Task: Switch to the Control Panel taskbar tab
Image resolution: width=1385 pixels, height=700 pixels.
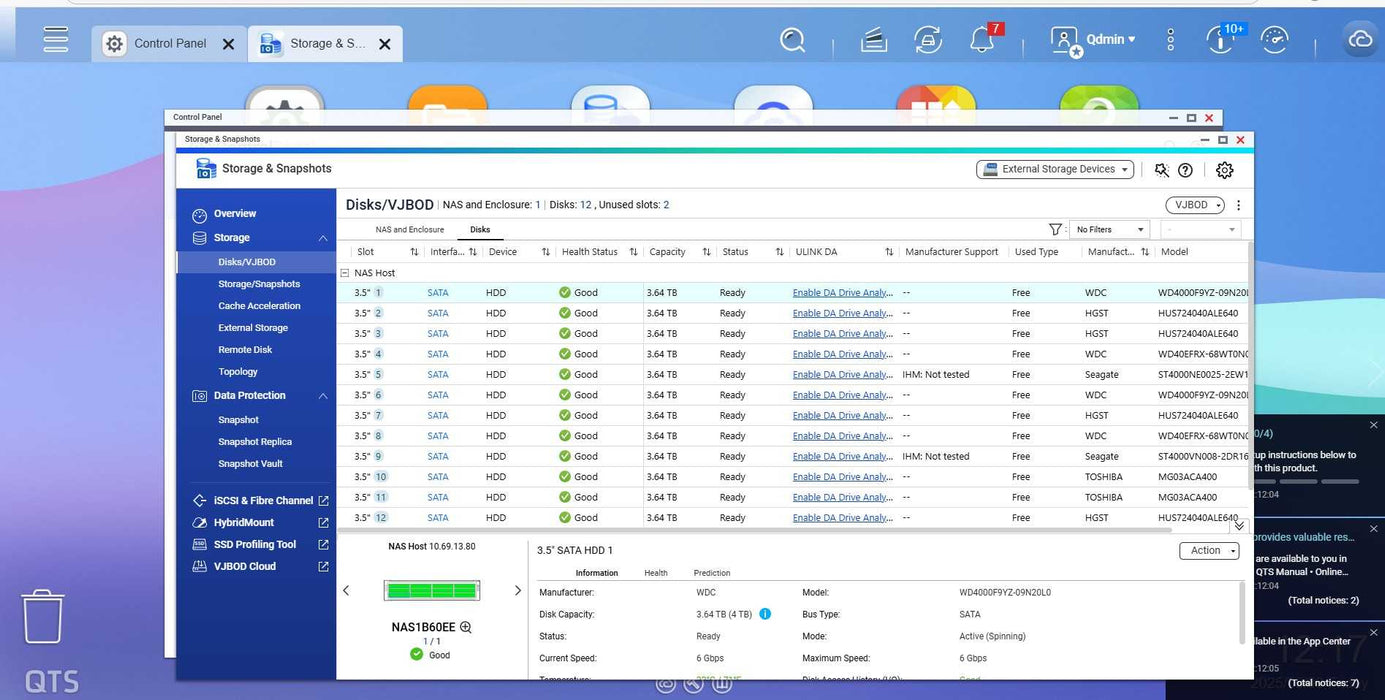Action: [x=170, y=44]
